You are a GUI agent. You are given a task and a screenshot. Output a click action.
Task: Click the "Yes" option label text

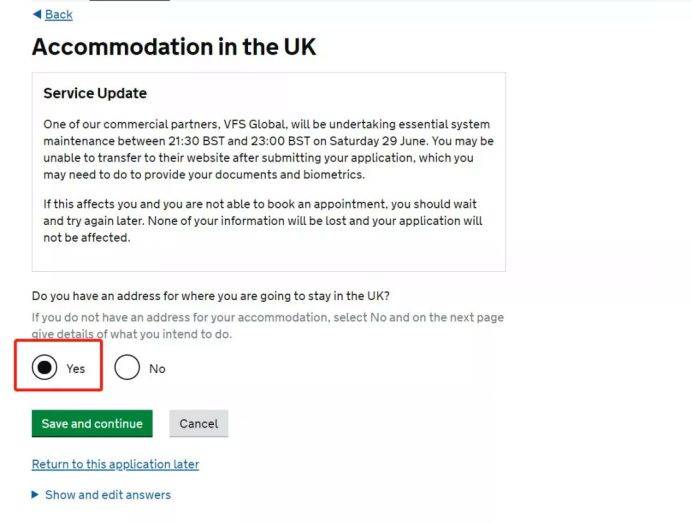pos(76,369)
